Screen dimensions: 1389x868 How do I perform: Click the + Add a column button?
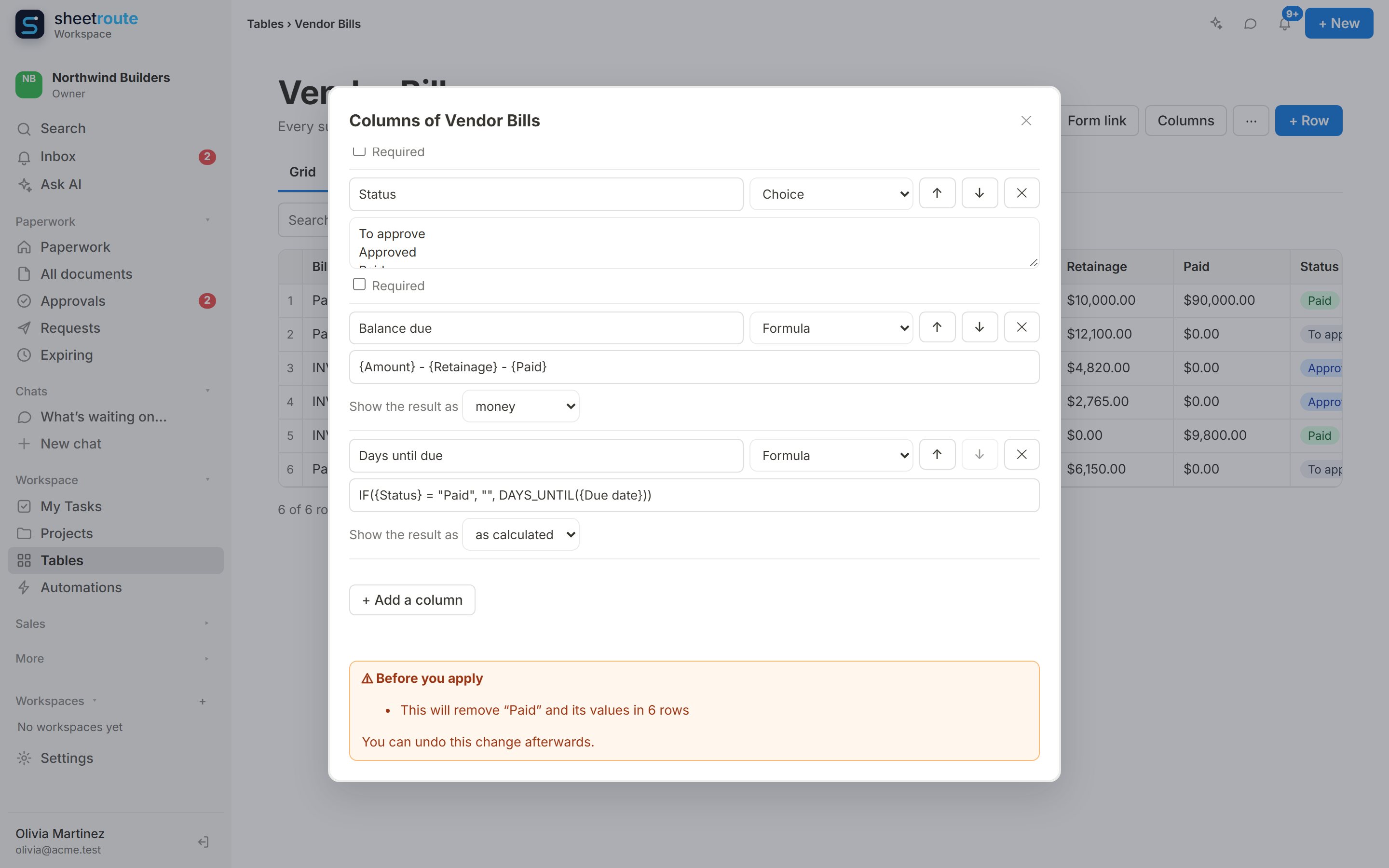click(412, 600)
